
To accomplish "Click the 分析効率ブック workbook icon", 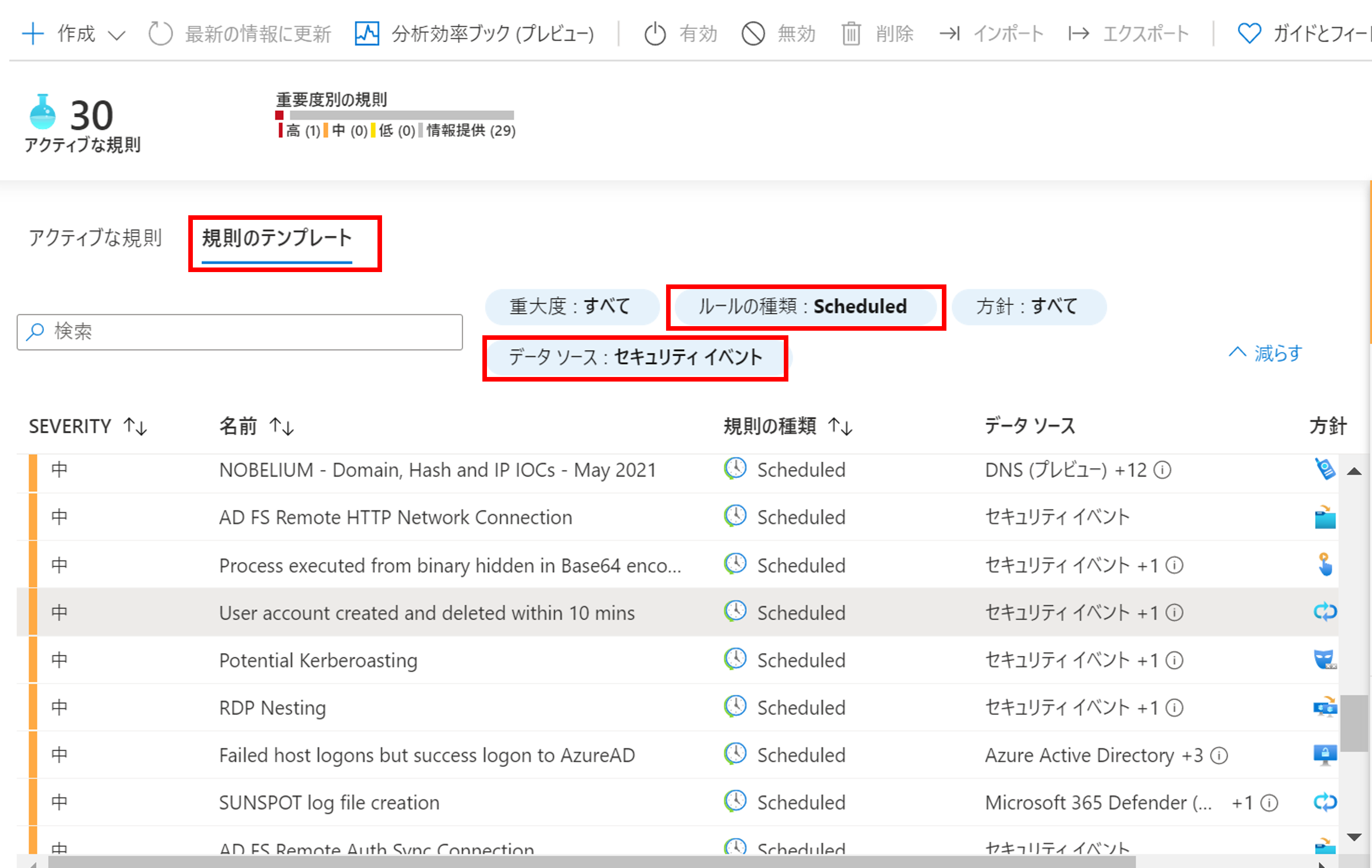I will coord(366,33).
